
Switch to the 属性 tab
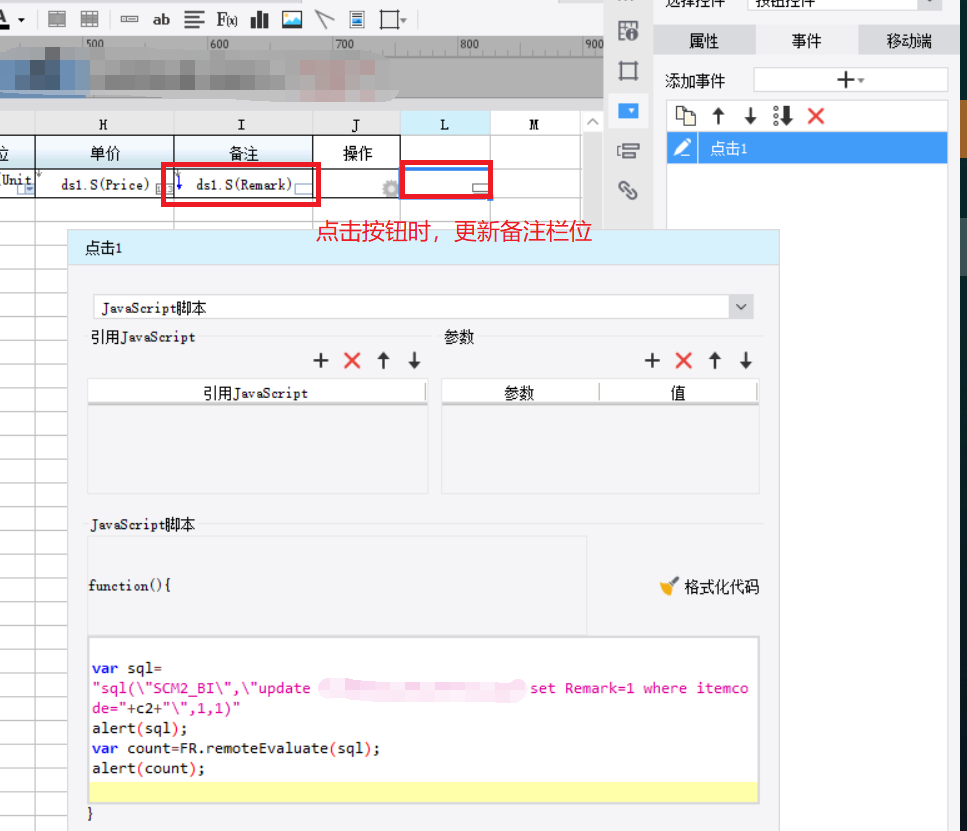coord(704,41)
